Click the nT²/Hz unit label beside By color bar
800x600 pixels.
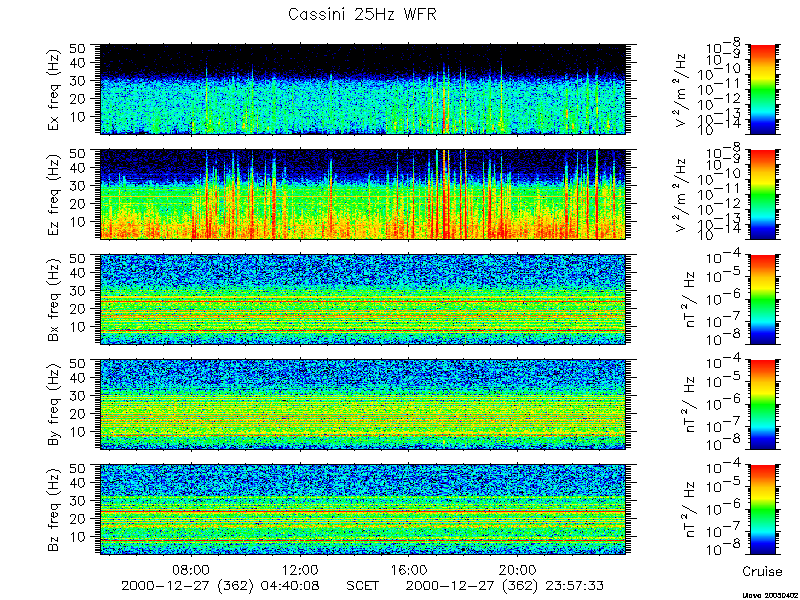689,405
